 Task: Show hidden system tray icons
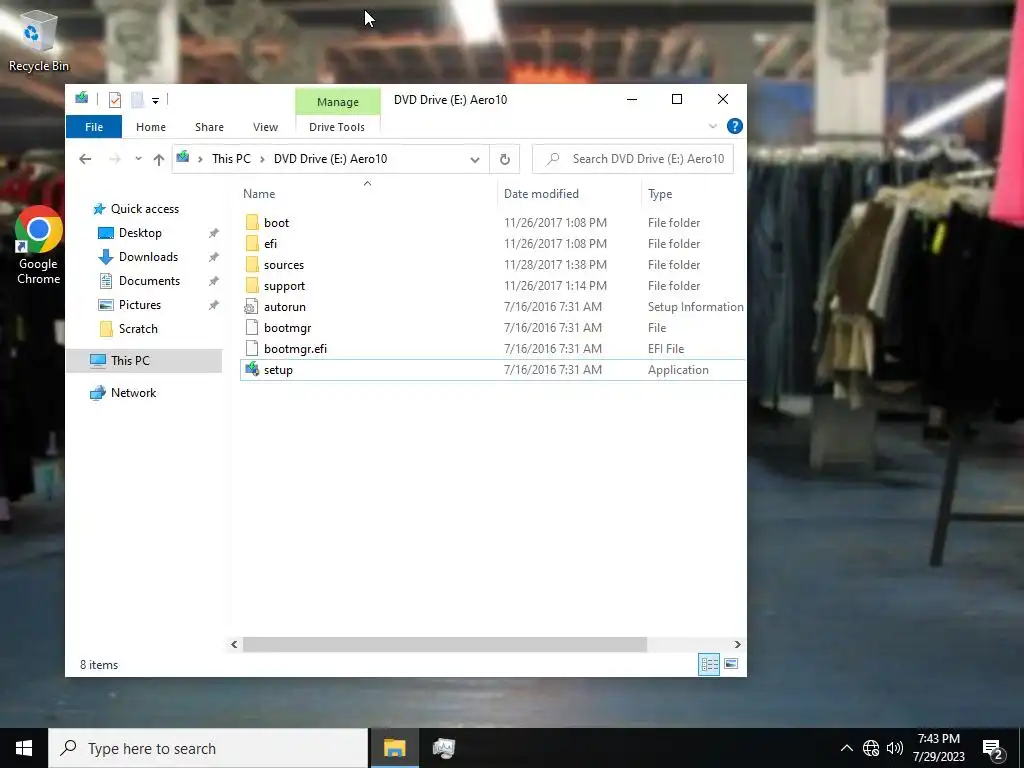846,748
